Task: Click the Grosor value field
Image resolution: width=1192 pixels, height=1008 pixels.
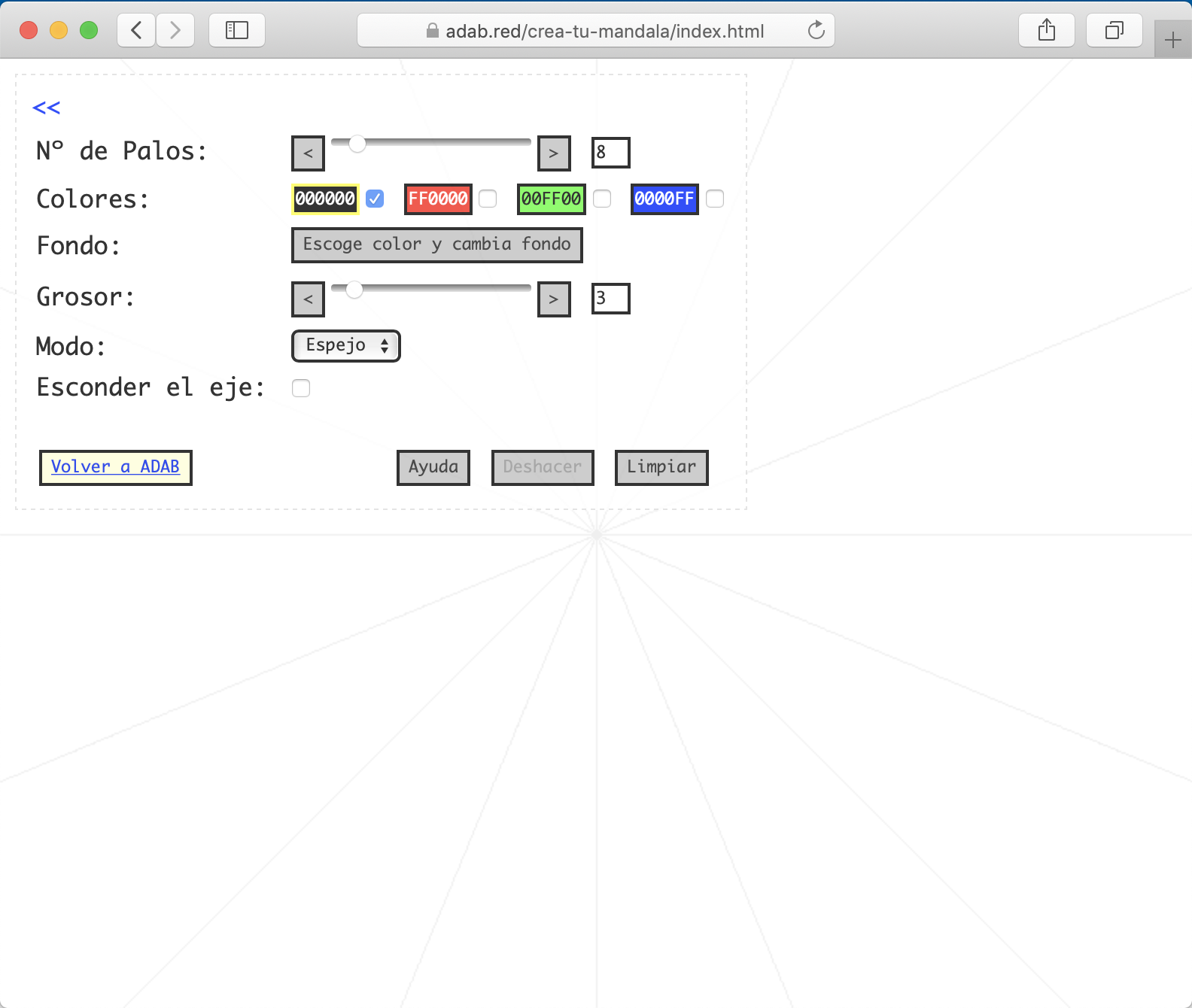Action: click(610, 299)
